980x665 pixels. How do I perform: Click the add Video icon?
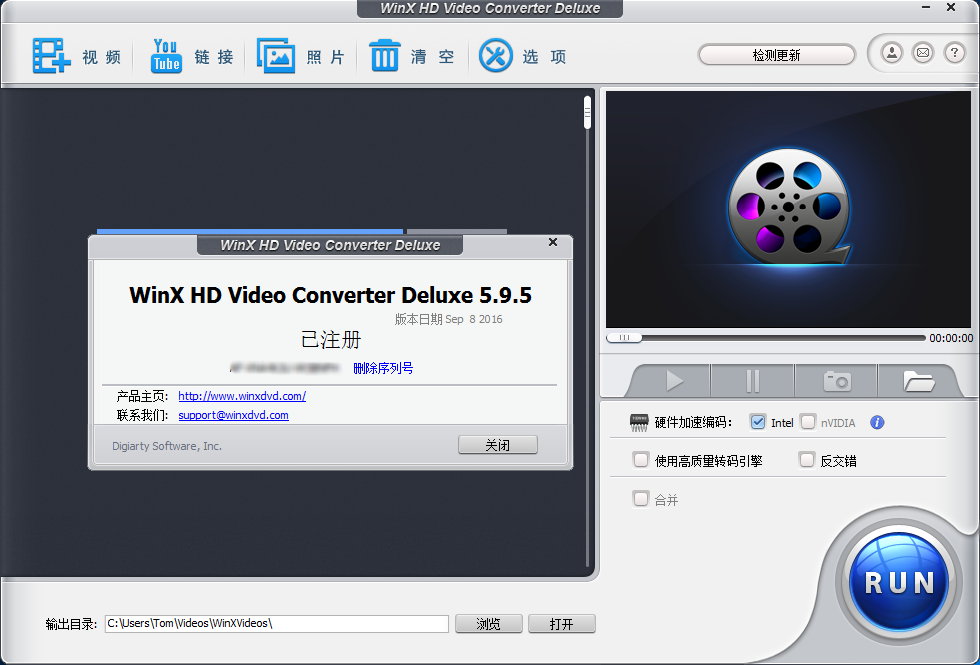pyautogui.click(x=51, y=56)
